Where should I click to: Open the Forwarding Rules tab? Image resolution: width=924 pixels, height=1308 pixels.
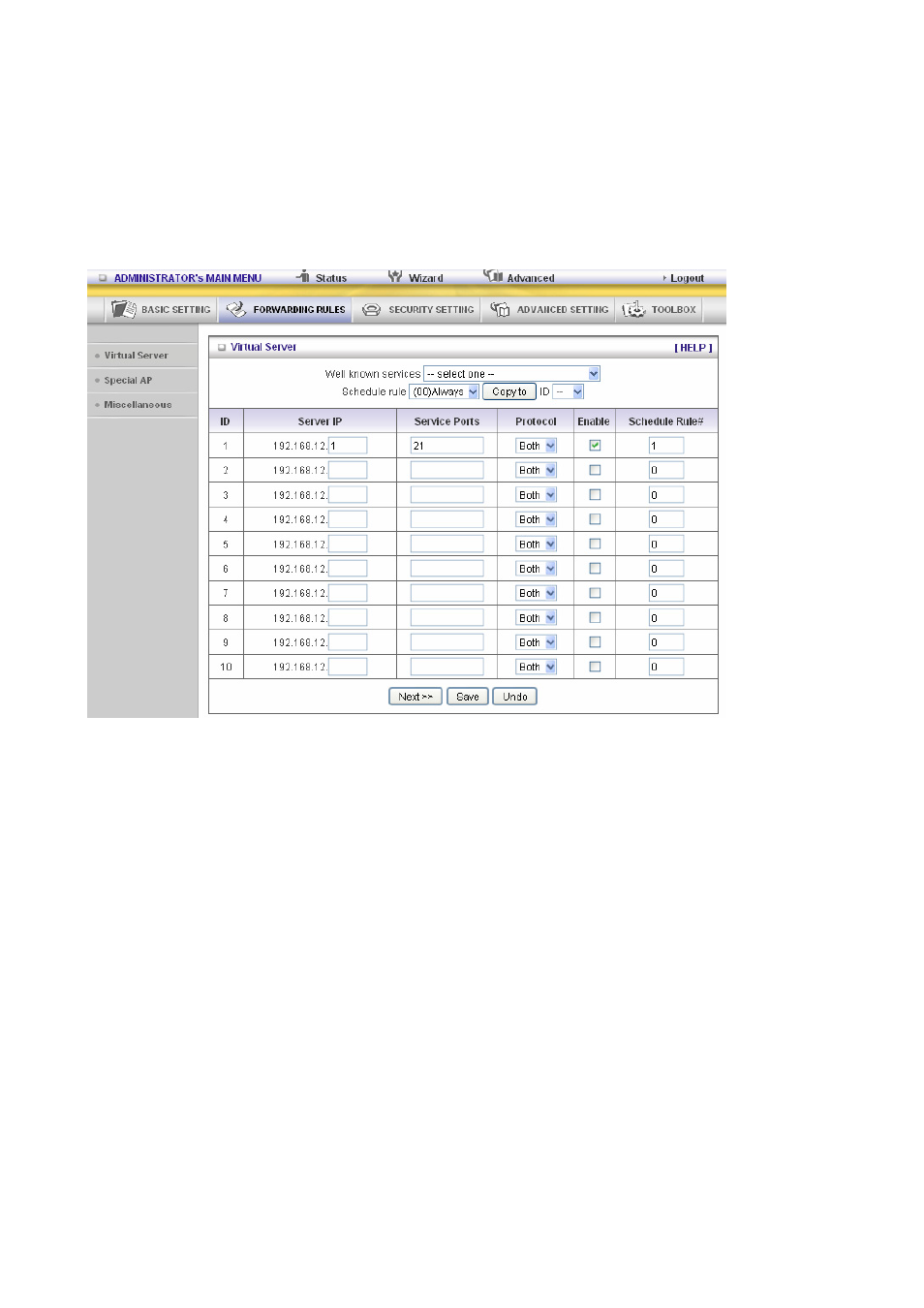click(x=285, y=310)
